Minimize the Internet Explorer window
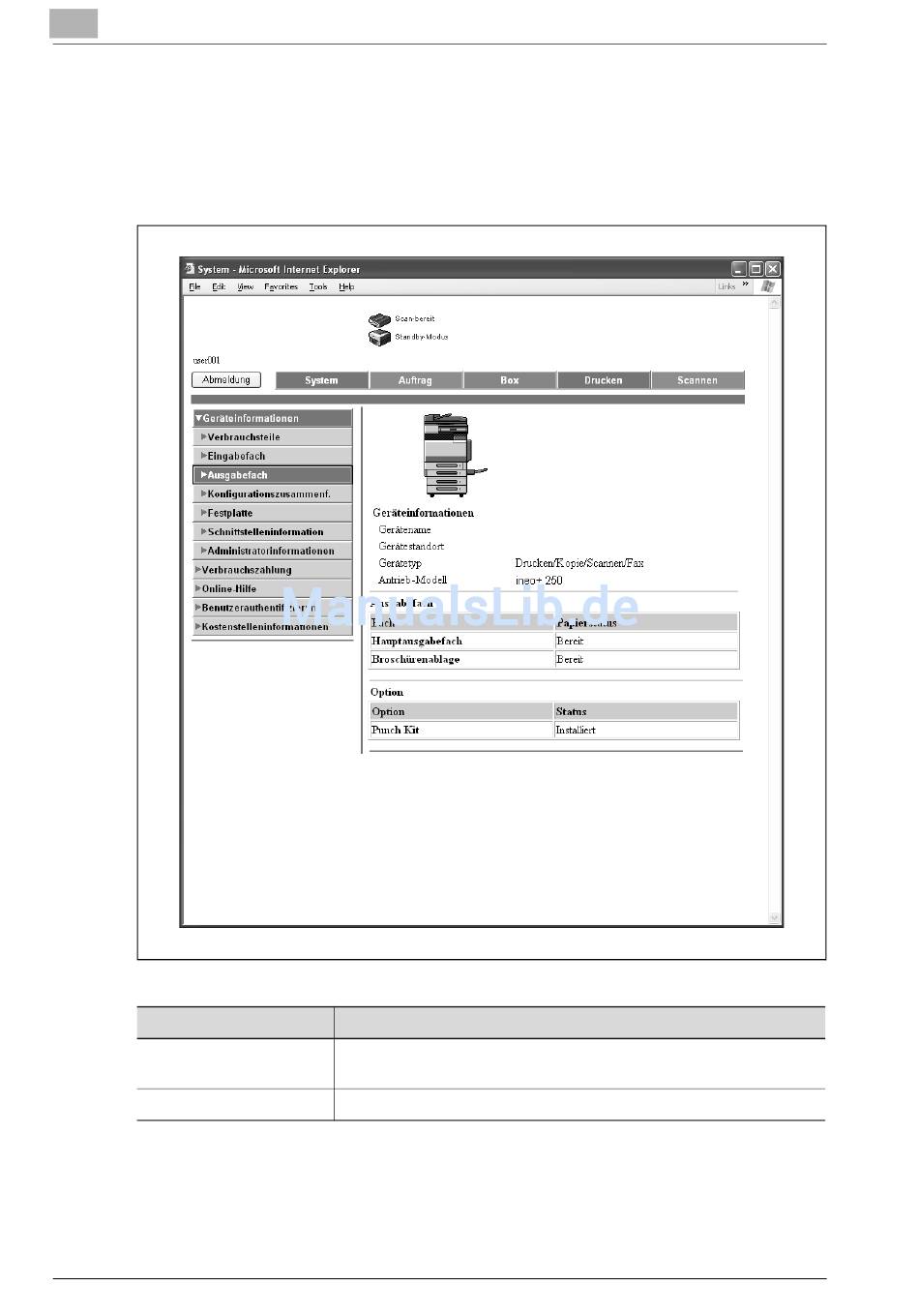919x1316 pixels. click(x=739, y=269)
